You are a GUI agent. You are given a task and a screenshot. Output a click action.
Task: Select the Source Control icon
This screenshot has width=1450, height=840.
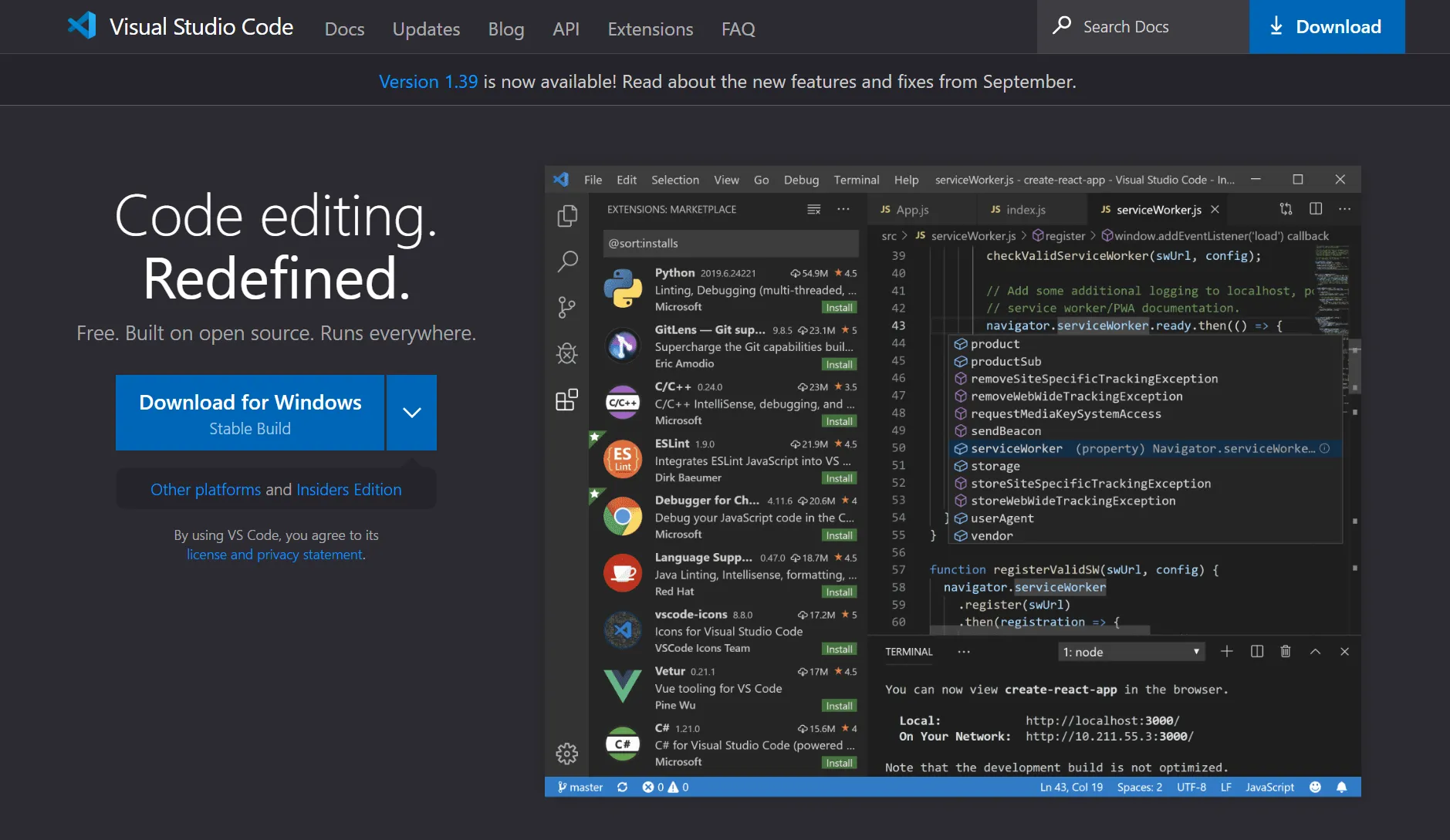[567, 307]
